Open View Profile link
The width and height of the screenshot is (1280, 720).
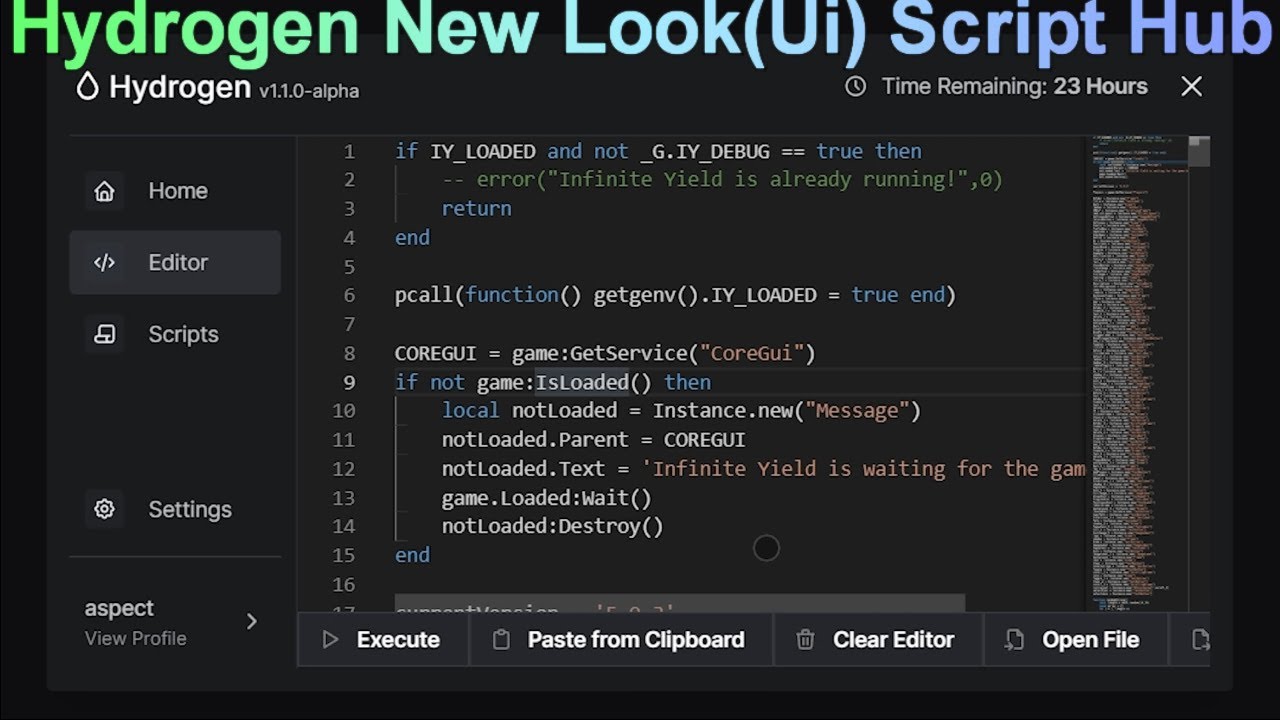click(x=136, y=638)
